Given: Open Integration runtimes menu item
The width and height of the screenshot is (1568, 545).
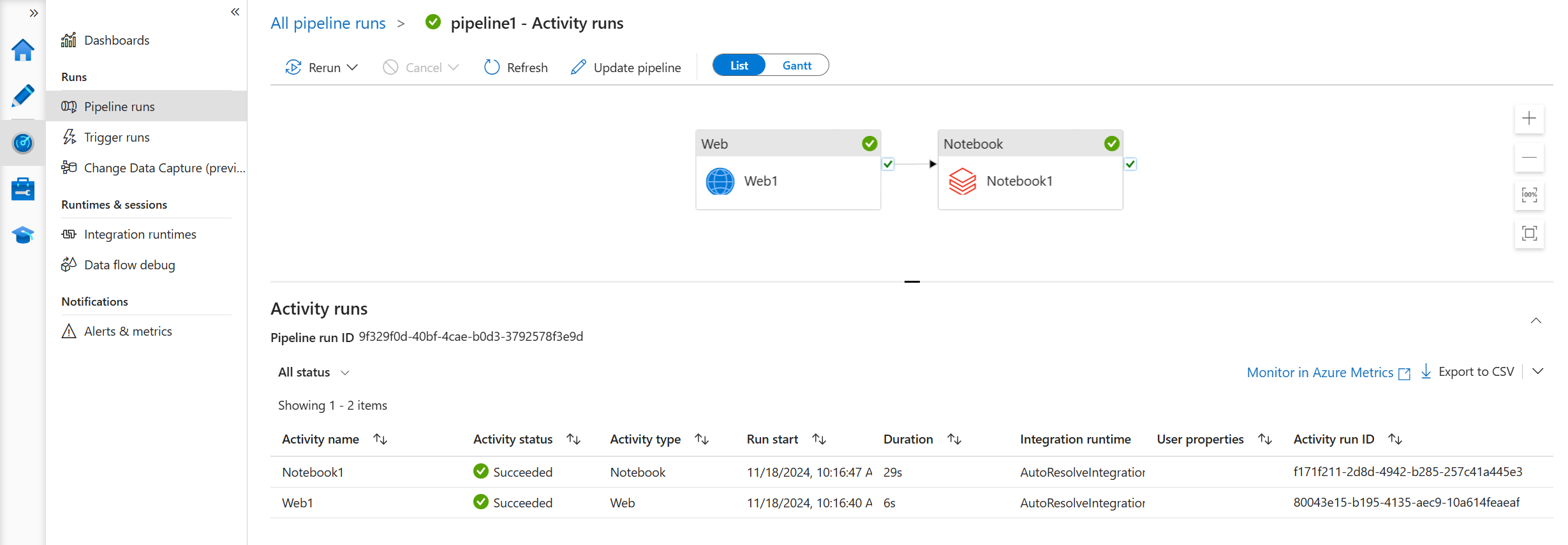Looking at the screenshot, I should pos(140,234).
